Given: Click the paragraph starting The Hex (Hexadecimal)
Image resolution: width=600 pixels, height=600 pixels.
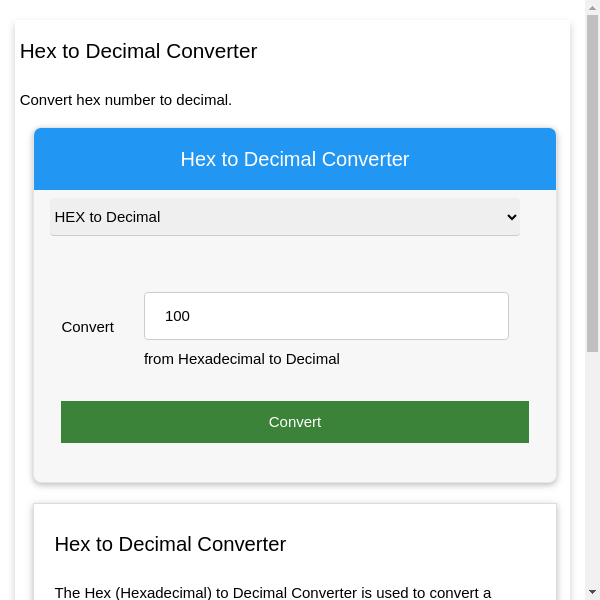Looking at the screenshot, I should pos(273,592).
